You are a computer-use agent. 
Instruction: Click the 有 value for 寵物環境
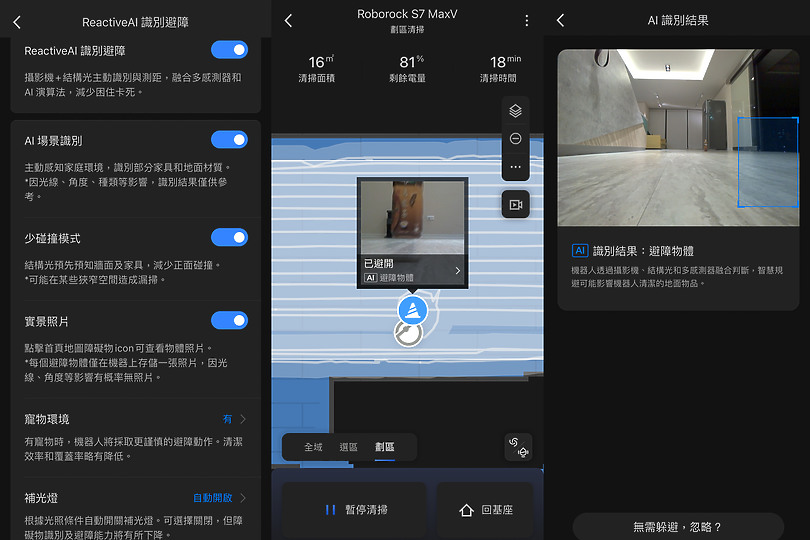227,419
